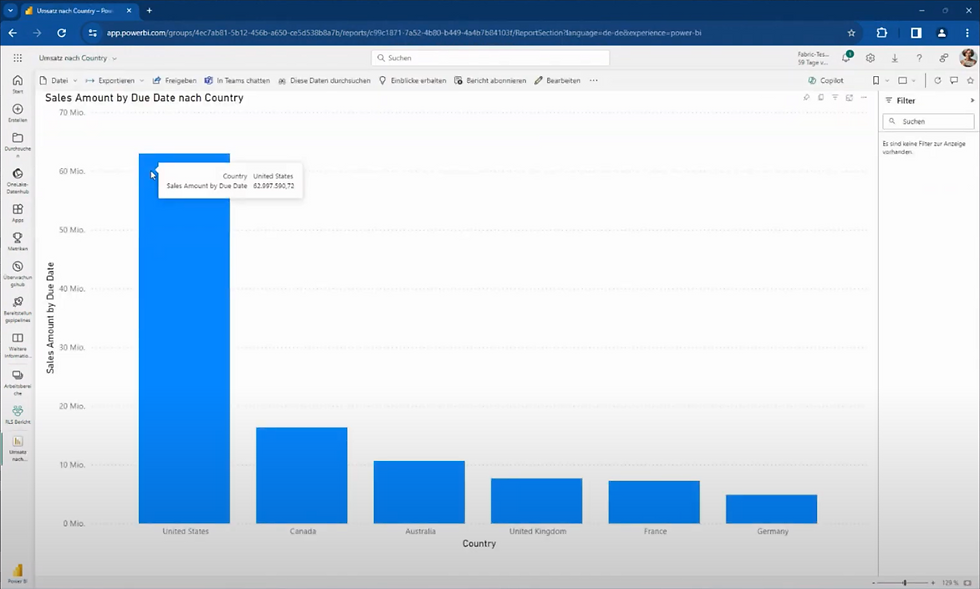This screenshot has width=980, height=589.
Task: Click the share link icon in header
Action: point(943,58)
